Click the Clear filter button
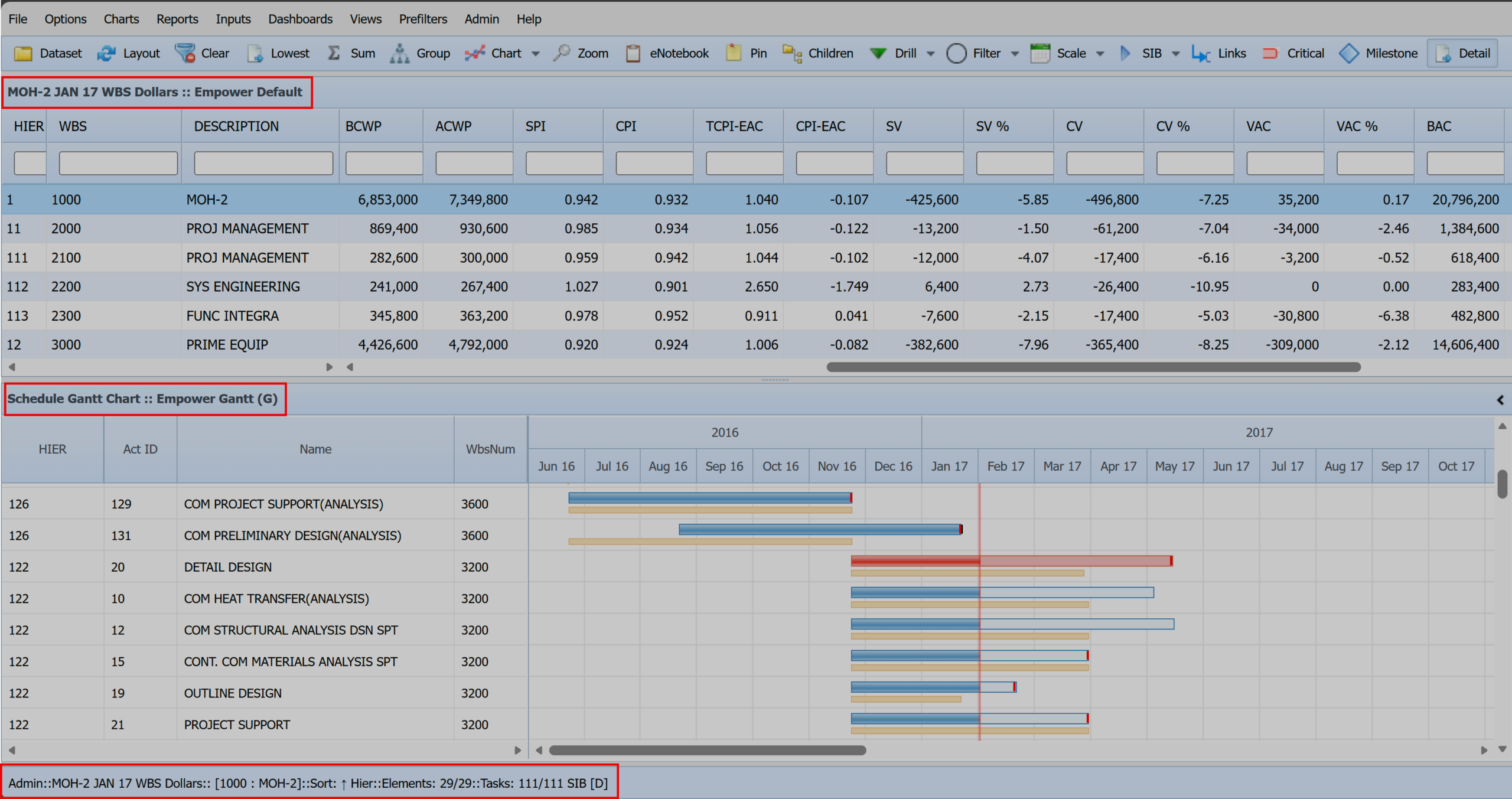 pyautogui.click(x=203, y=53)
